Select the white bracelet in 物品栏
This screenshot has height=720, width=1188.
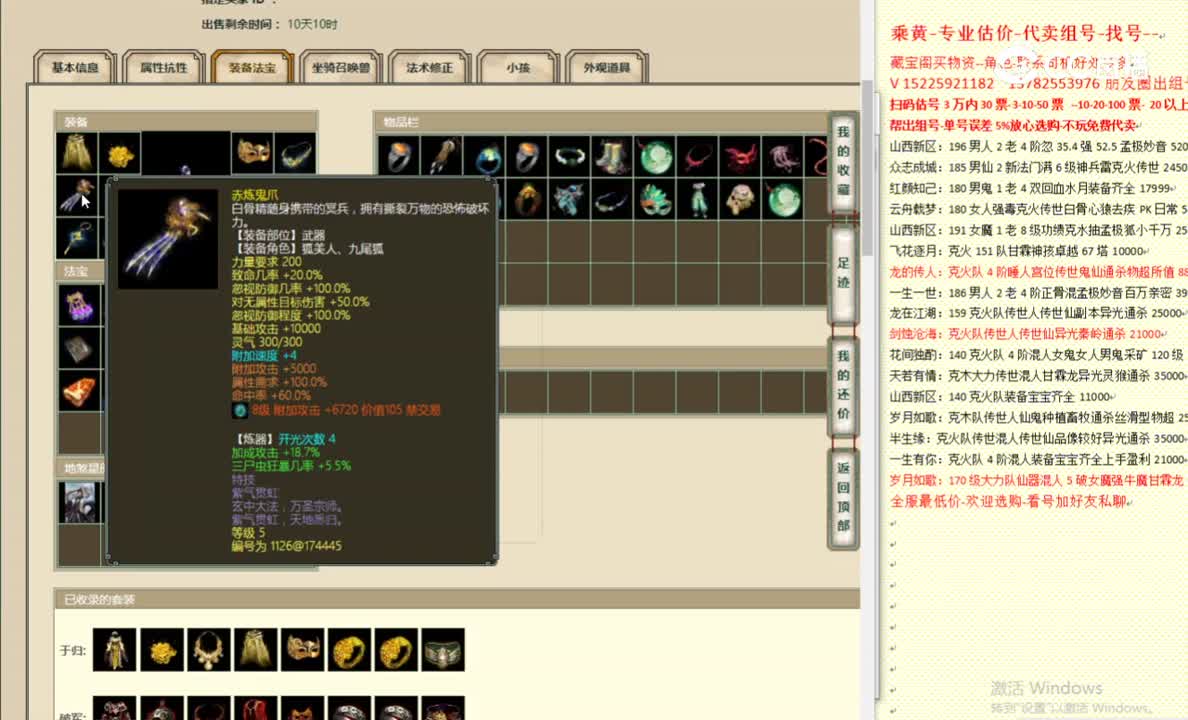570,156
